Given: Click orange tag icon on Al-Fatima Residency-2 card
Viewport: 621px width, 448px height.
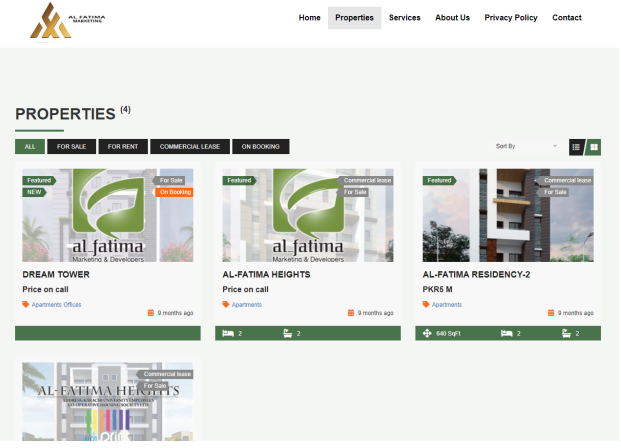Looking at the screenshot, I should 426,305.
